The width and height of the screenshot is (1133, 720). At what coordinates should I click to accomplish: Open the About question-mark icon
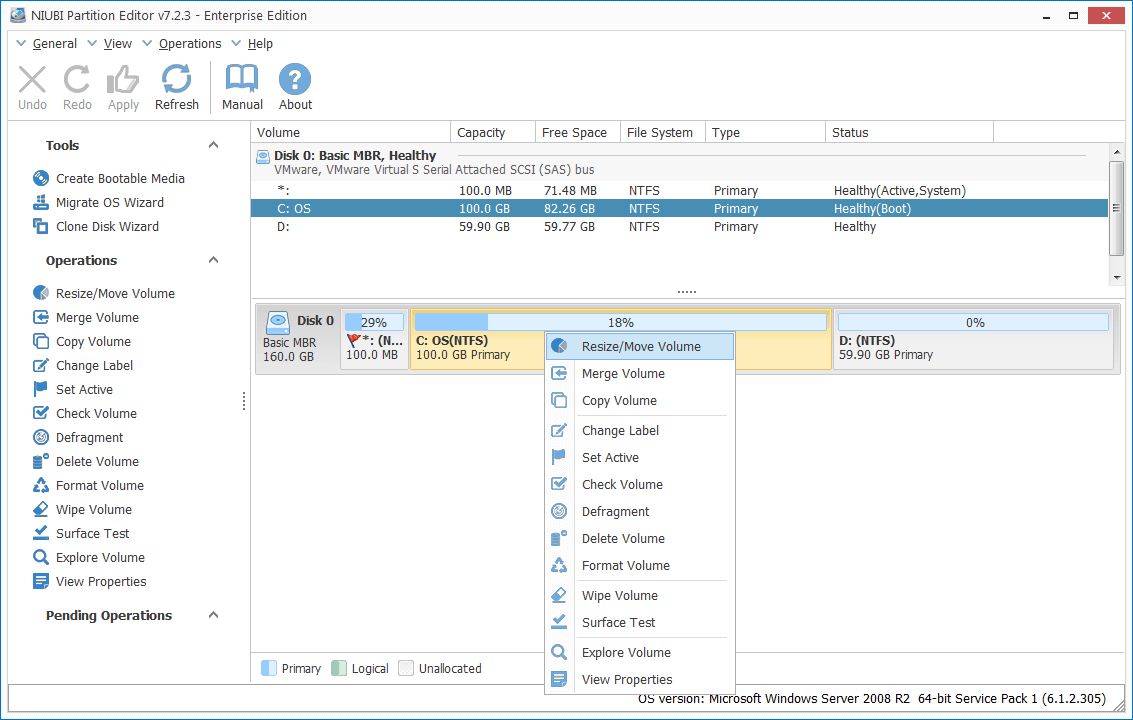295,79
